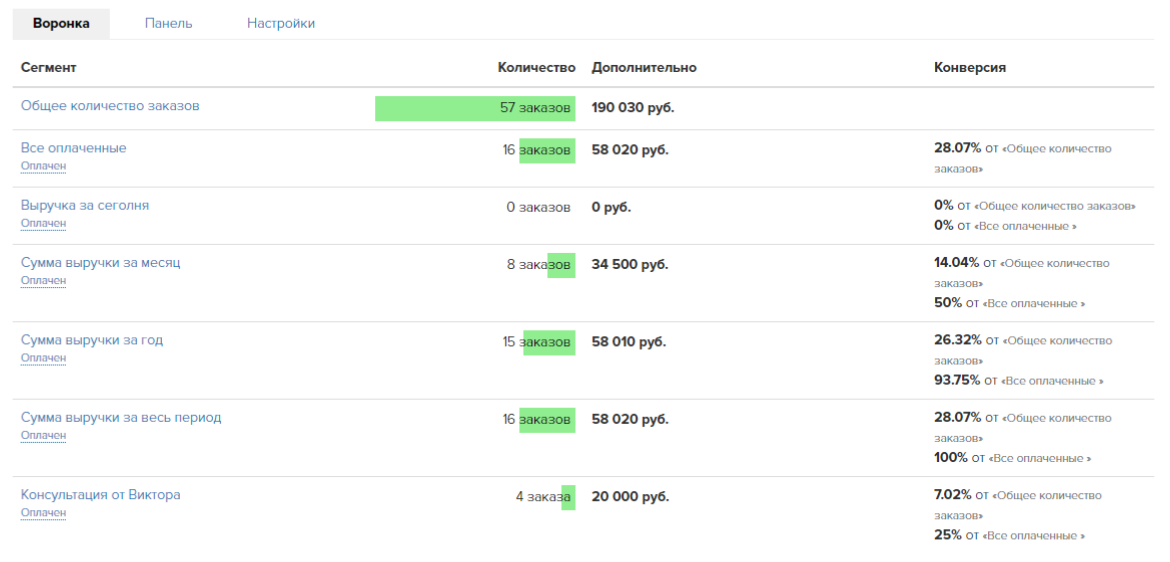
Task: Open Сумма выручки за месяц segment
Action: (x=100, y=263)
